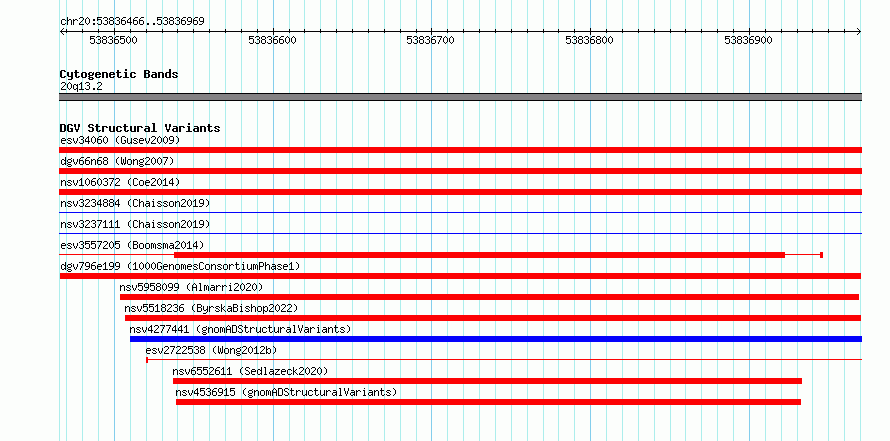Select the nsv6552611 red variant bar

coord(488,381)
